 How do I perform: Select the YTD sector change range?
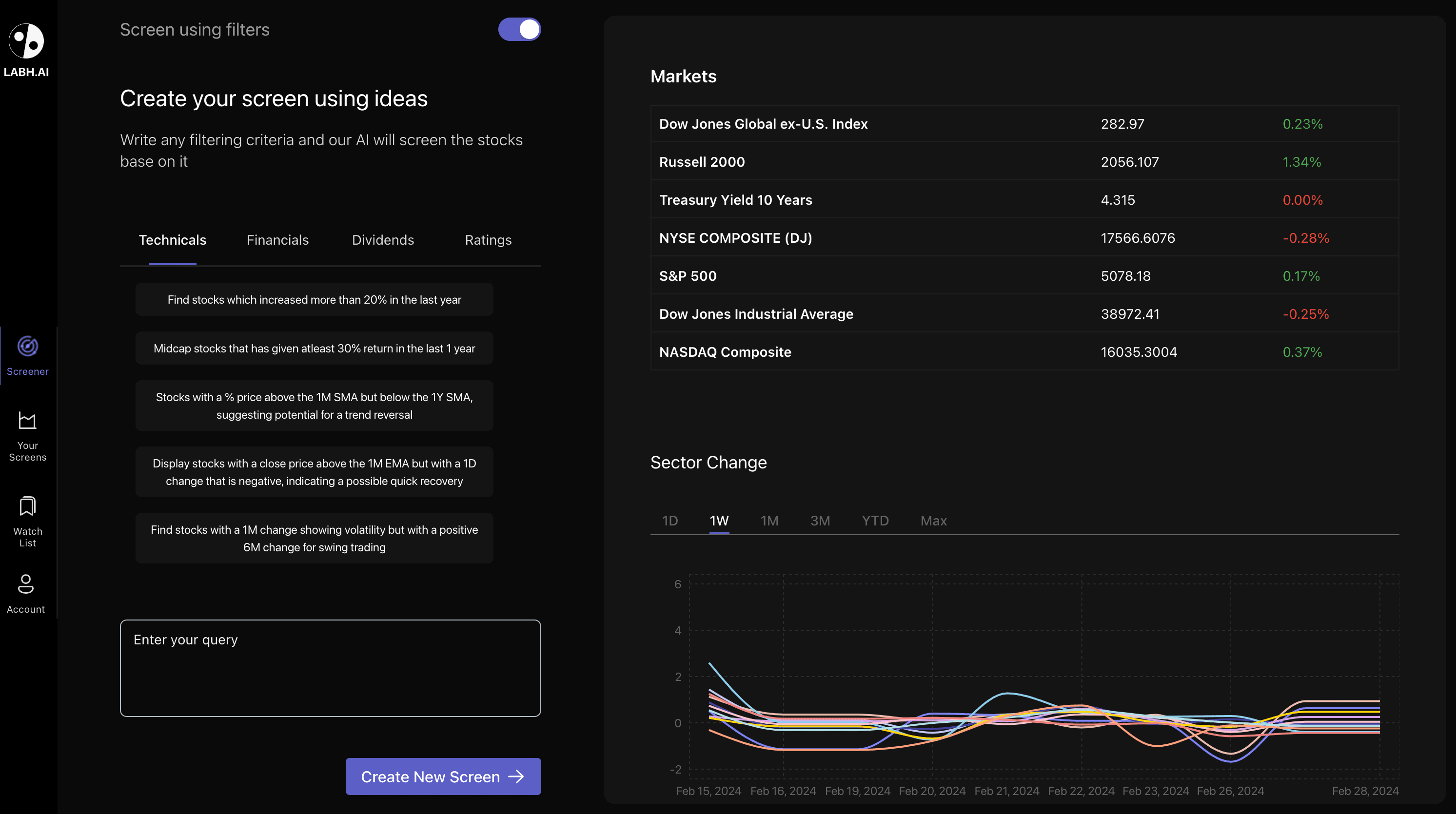pos(875,521)
